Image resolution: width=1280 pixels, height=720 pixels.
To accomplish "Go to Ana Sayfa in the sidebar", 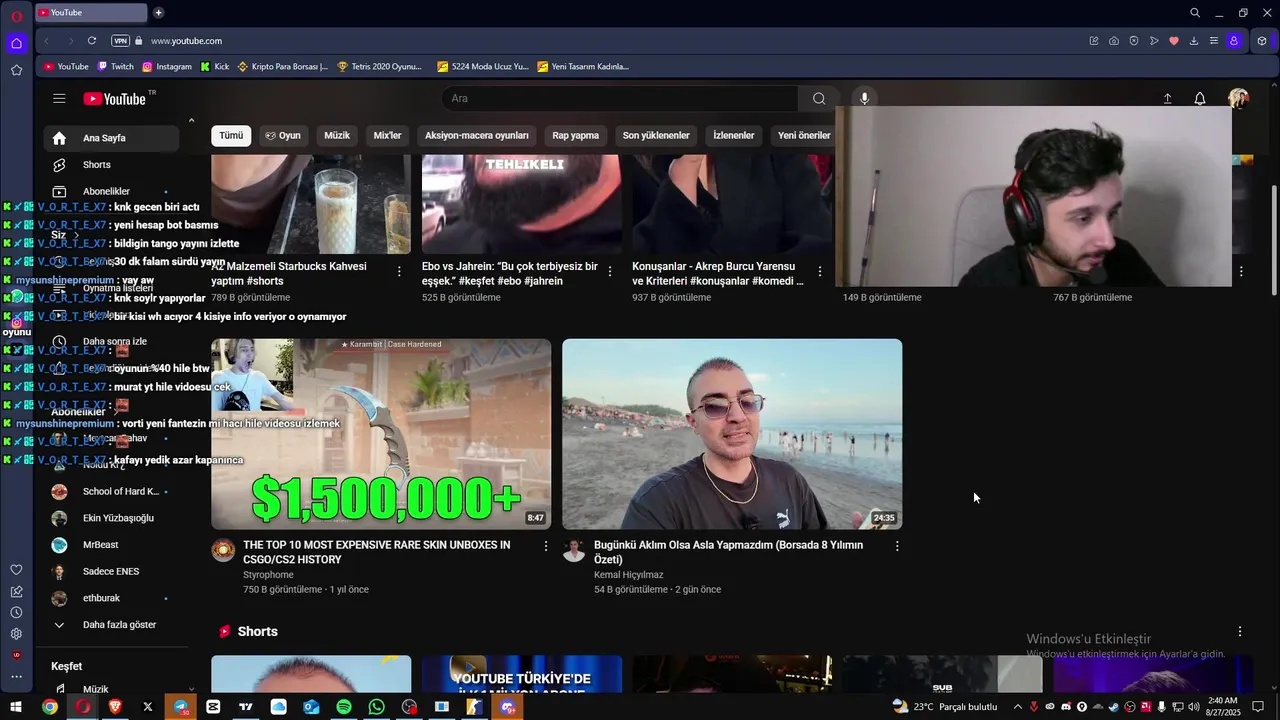I will pyautogui.click(x=111, y=138).
